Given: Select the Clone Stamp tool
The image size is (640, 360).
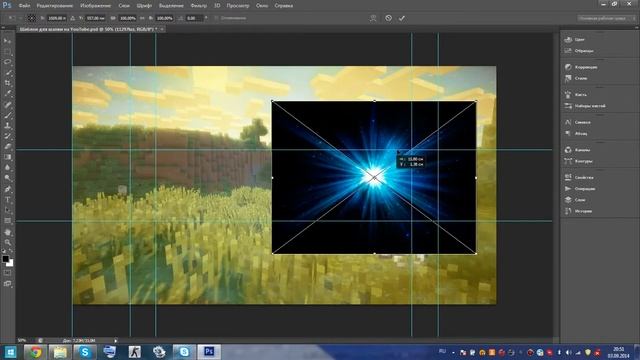Looking at the screenshot, I should [8, 126].
